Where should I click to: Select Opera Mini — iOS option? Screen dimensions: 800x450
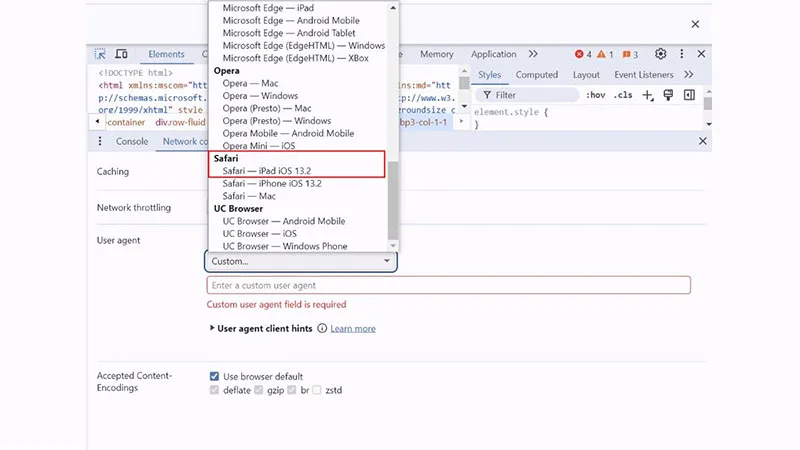(x=259, y=146)
